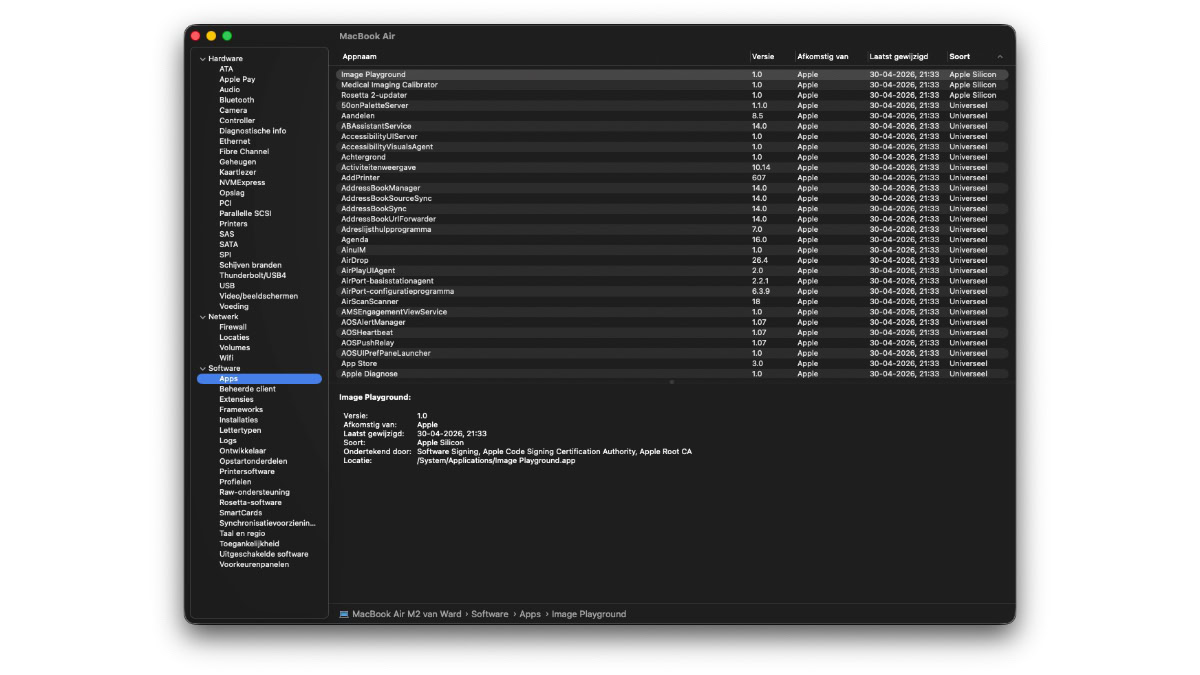The width and height of the screenshot is (1200, 675).
Task: Open Voorkeurenpanelen in the sidebar
Action: pyautogui.click(x=254, y=565)
